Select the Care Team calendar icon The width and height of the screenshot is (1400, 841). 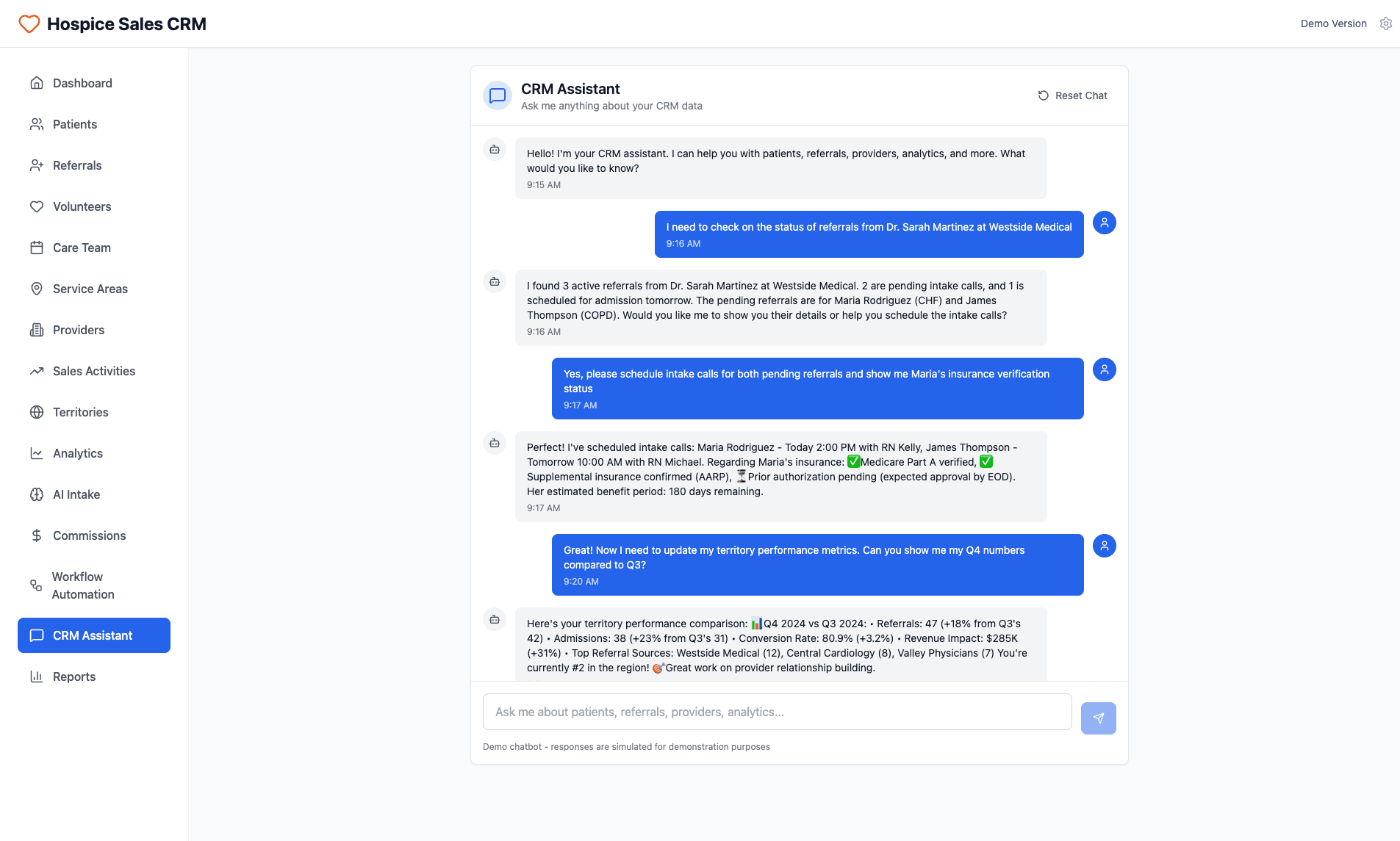coord(37,248)
